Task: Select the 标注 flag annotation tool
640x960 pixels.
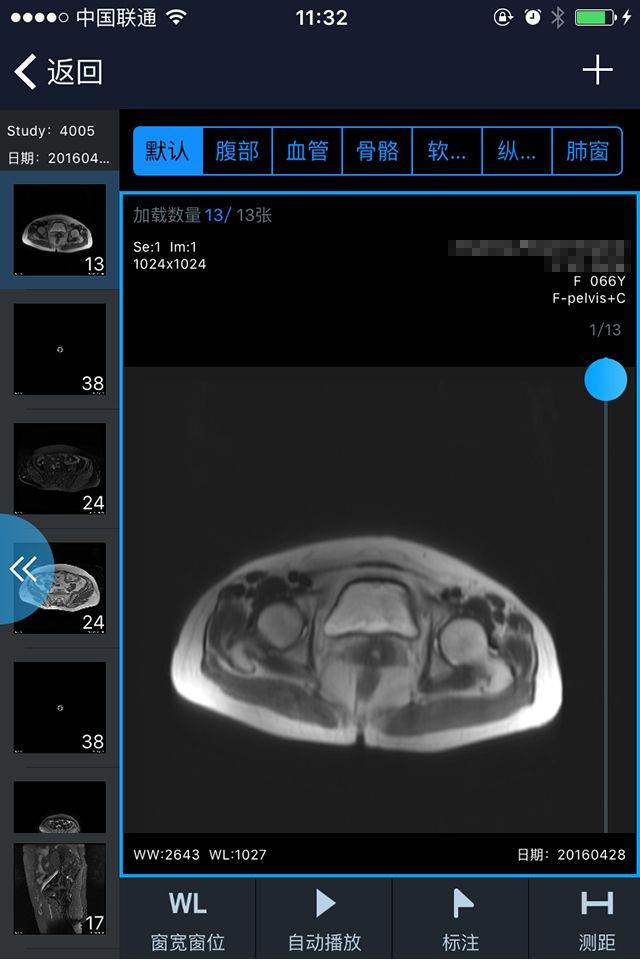Action: (x=461, y=920)
